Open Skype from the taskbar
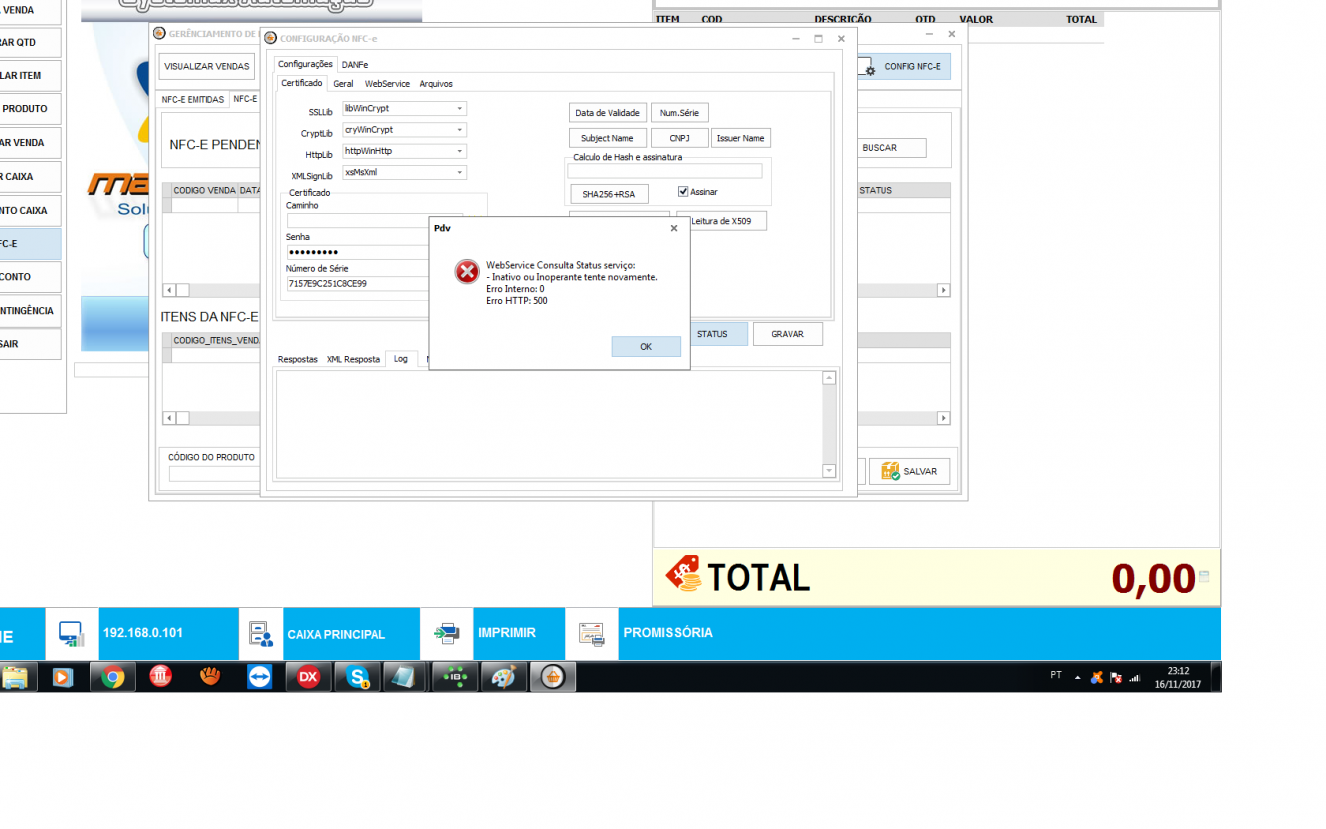This screenshot has width=1326, height=829. 357,677
